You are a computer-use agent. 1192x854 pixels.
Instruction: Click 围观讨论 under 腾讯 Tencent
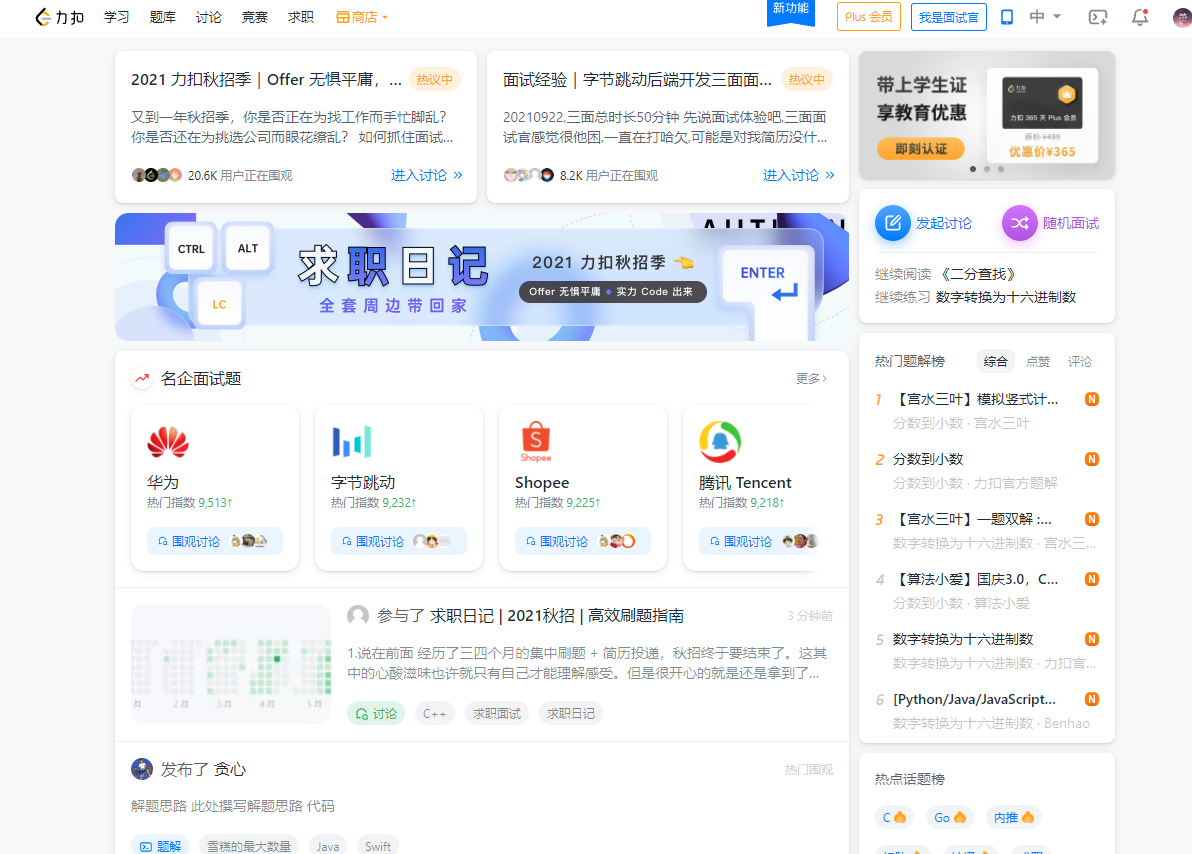point(760,541)
